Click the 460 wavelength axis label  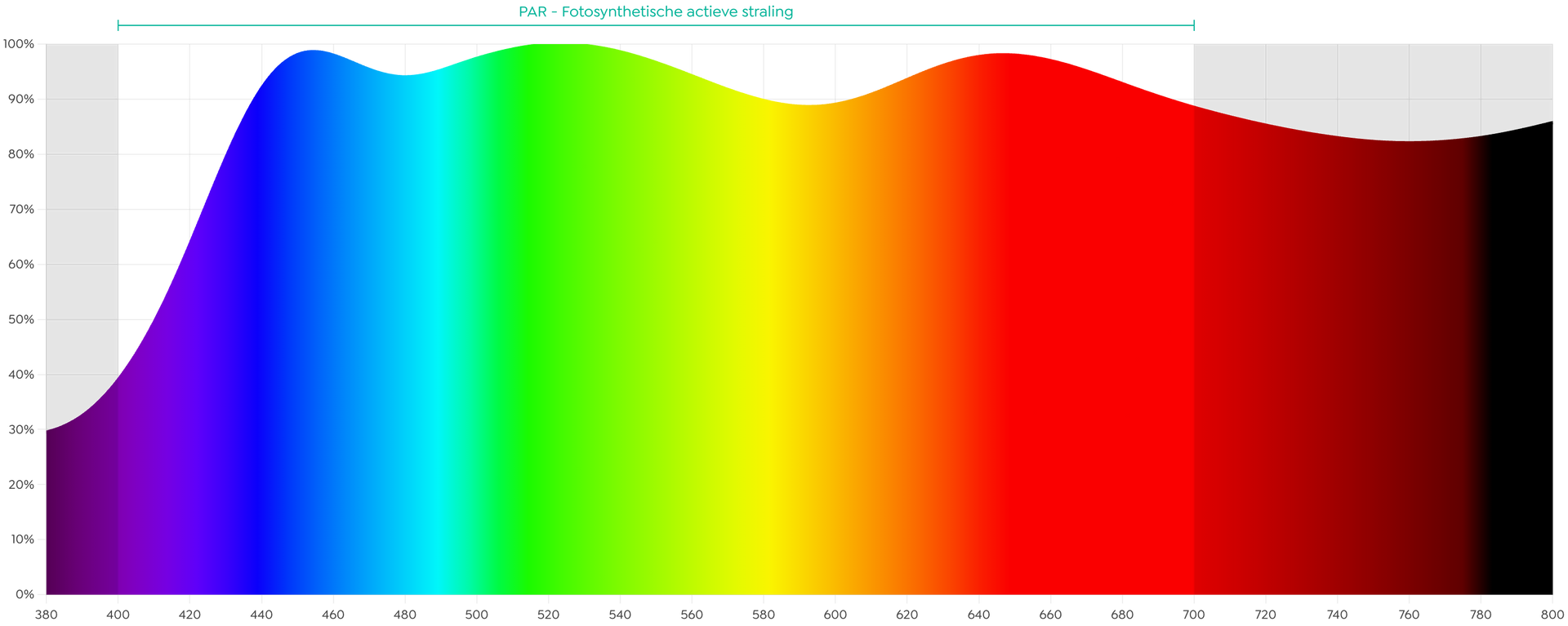pos(333,614)
